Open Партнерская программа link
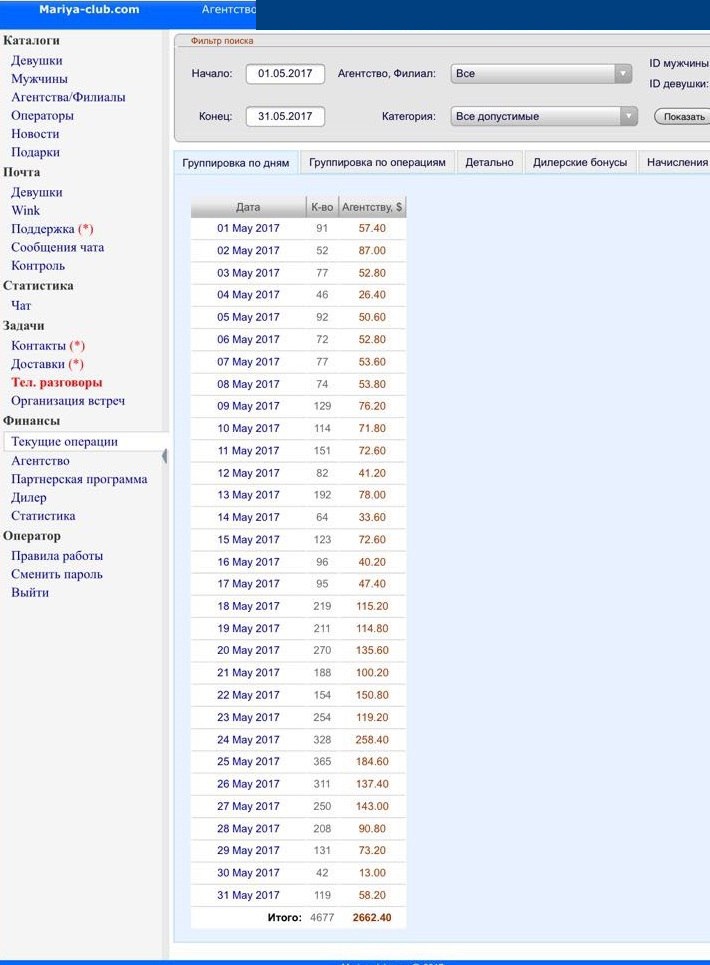The width and height of the screenshot is (710, 965). [x=79, y=479]
